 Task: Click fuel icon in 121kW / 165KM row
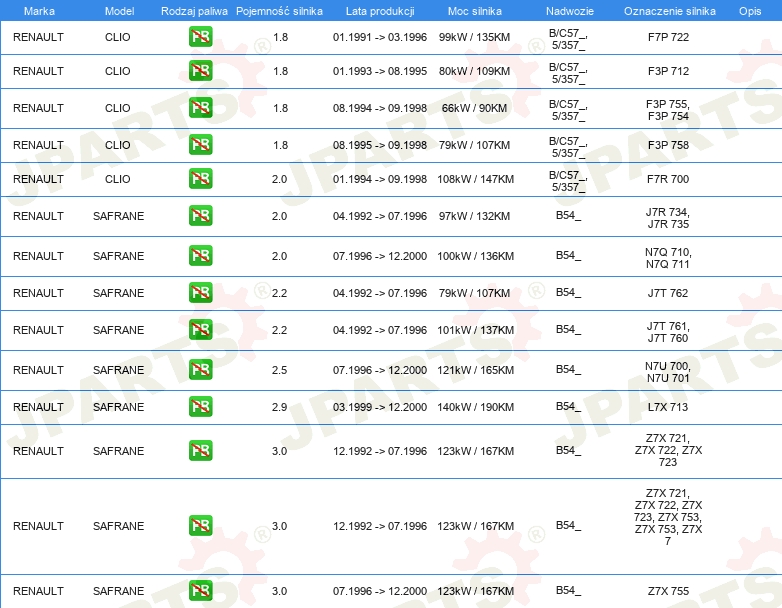tap(200, 370)
